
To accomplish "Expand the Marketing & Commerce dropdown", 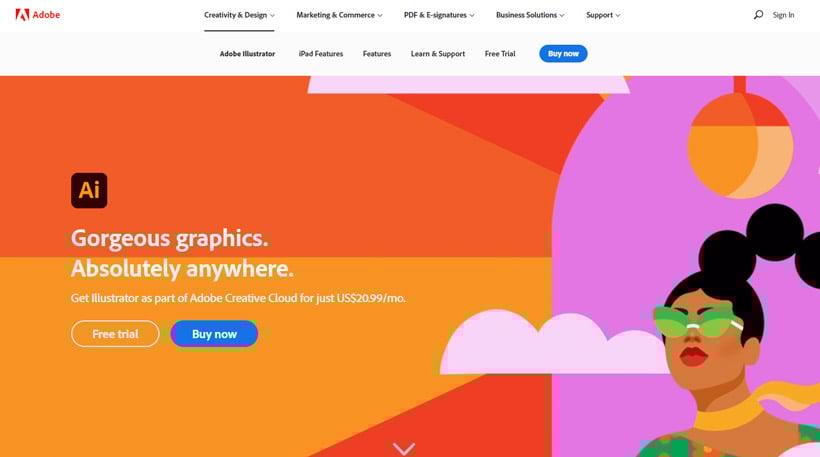I will tap(339, 15).
